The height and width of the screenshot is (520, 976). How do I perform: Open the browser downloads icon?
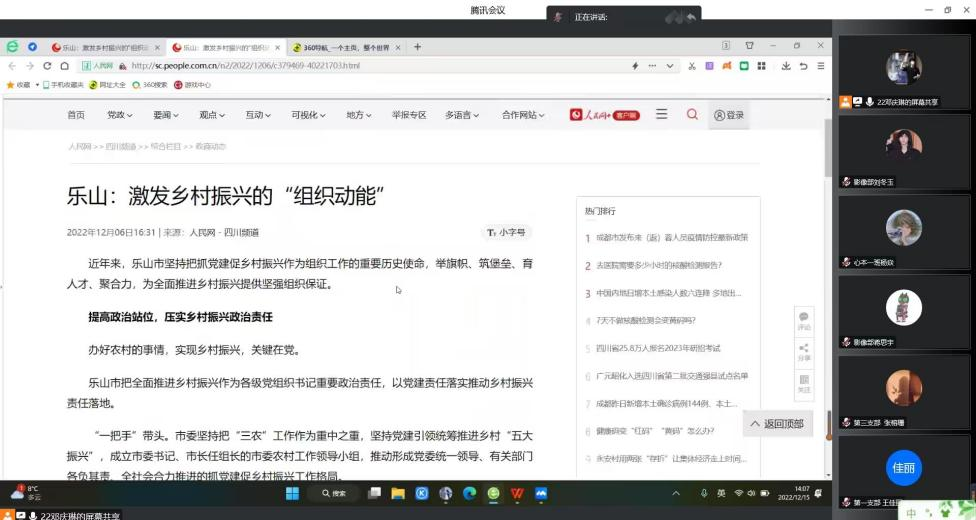pyautogui.click(x=786, y=66)
